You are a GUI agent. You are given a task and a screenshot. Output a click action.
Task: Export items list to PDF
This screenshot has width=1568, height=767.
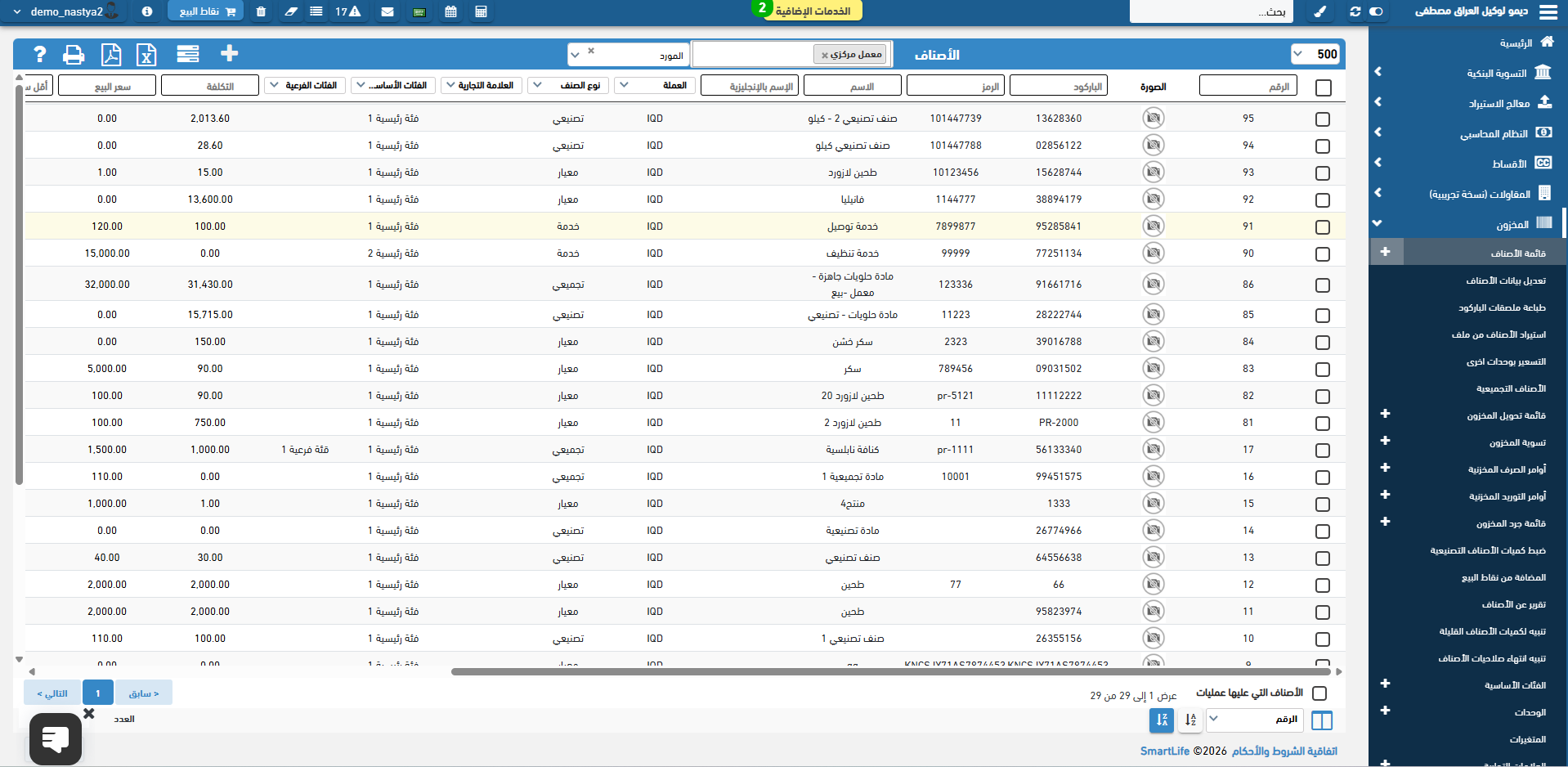[x=110, y=54]
